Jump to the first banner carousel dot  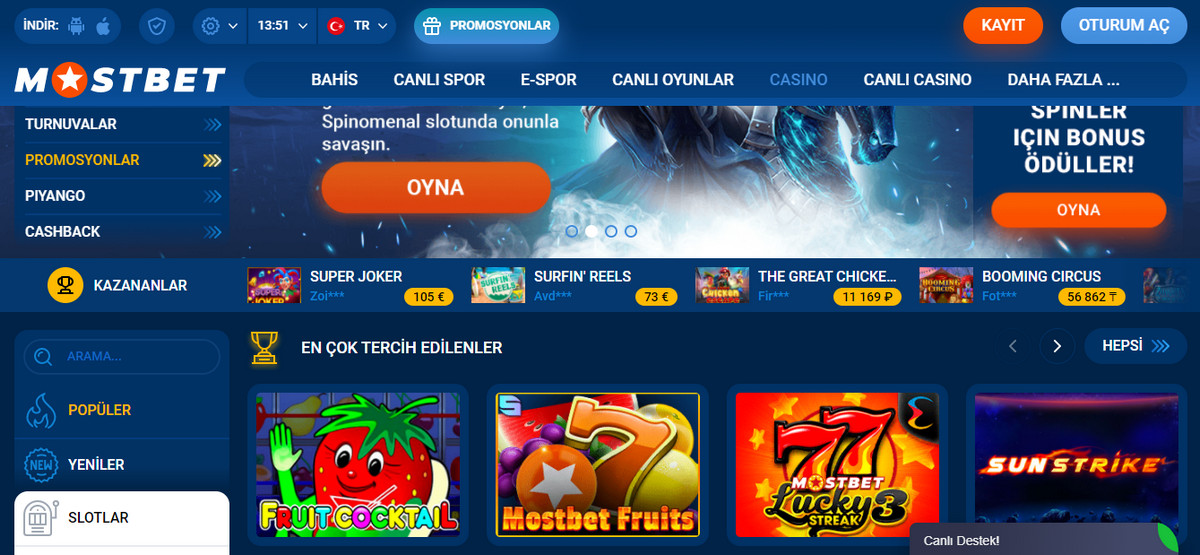tap(572, 231)
